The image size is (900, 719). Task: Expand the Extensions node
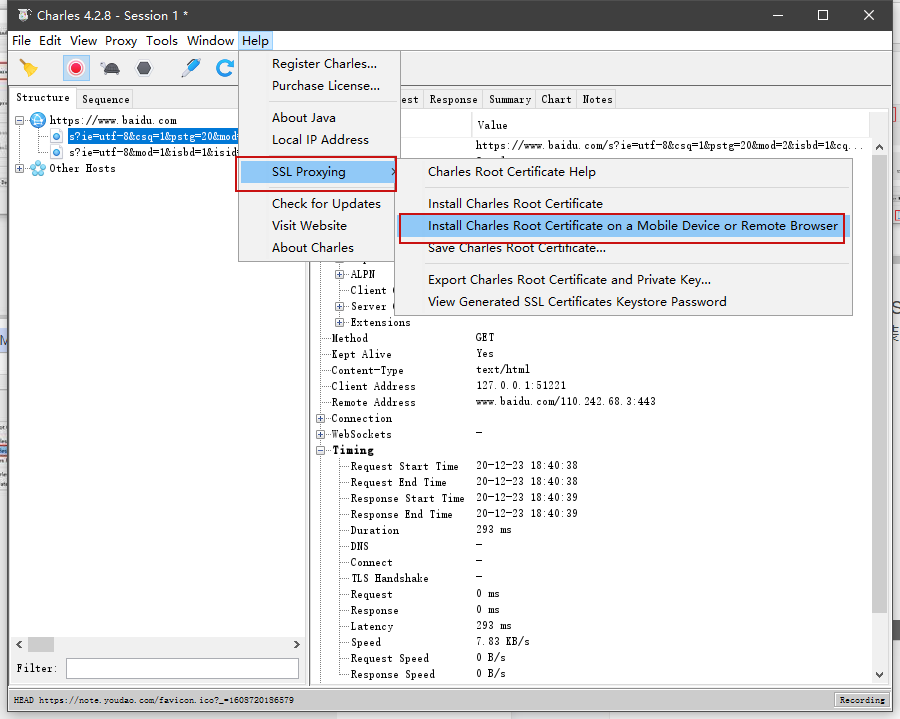point(339,322)
